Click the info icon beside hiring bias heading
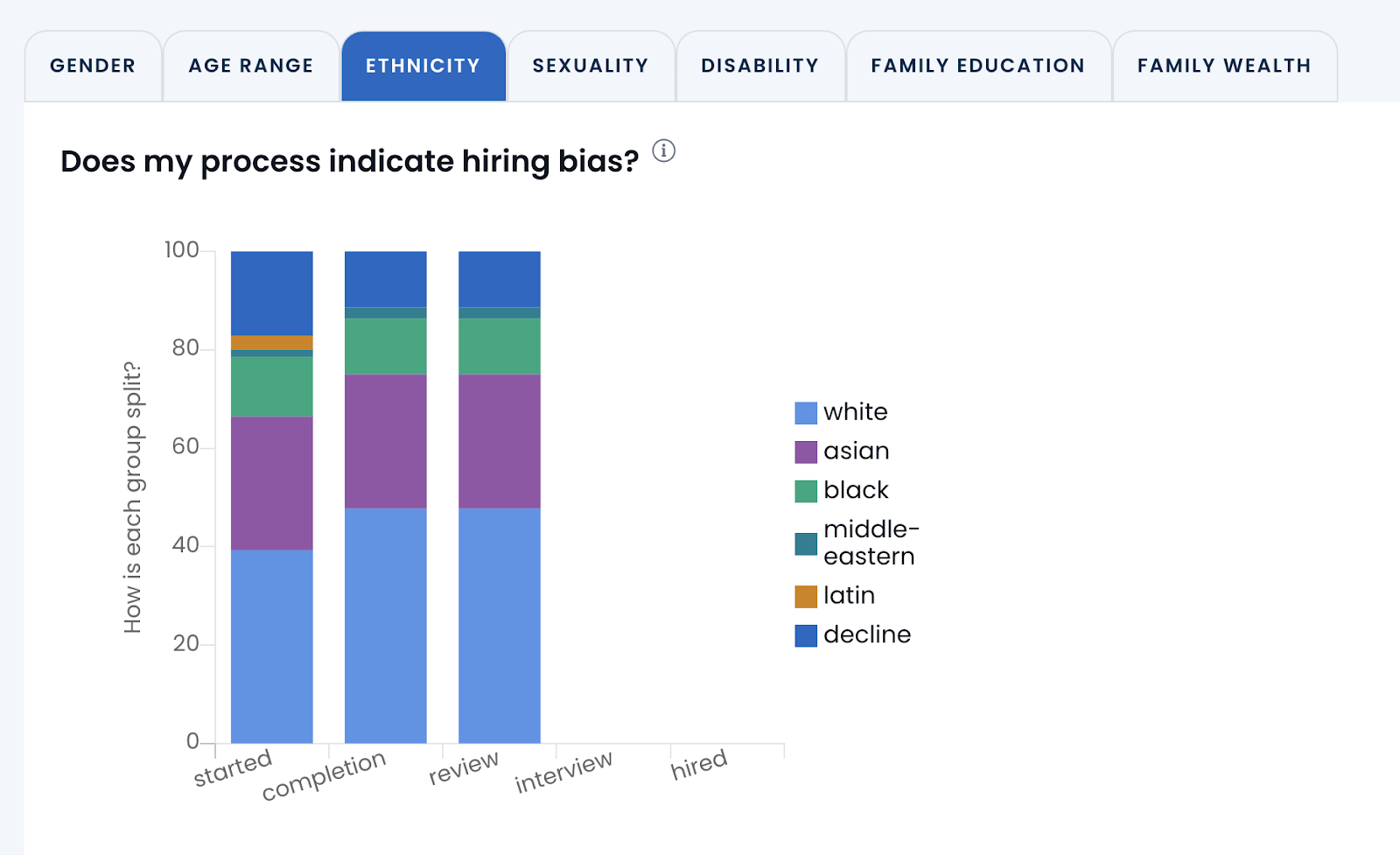The image size is (1400, 855). (664, 151)
